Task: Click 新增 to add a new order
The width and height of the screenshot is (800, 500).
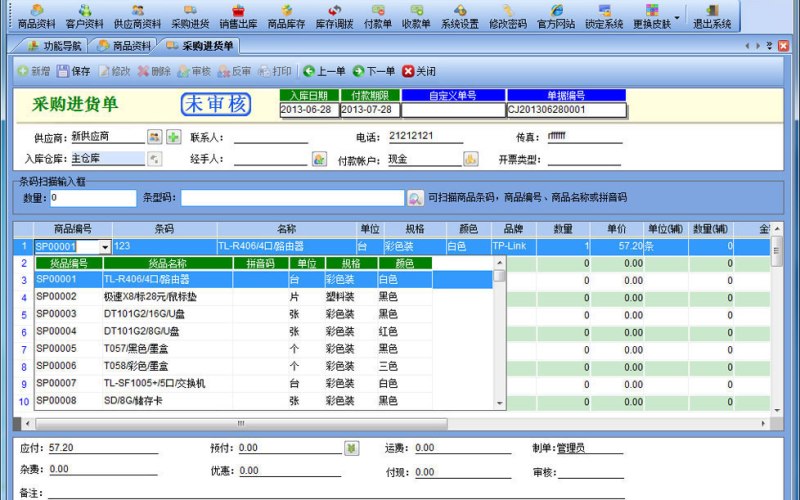Action: coord(34,71)
